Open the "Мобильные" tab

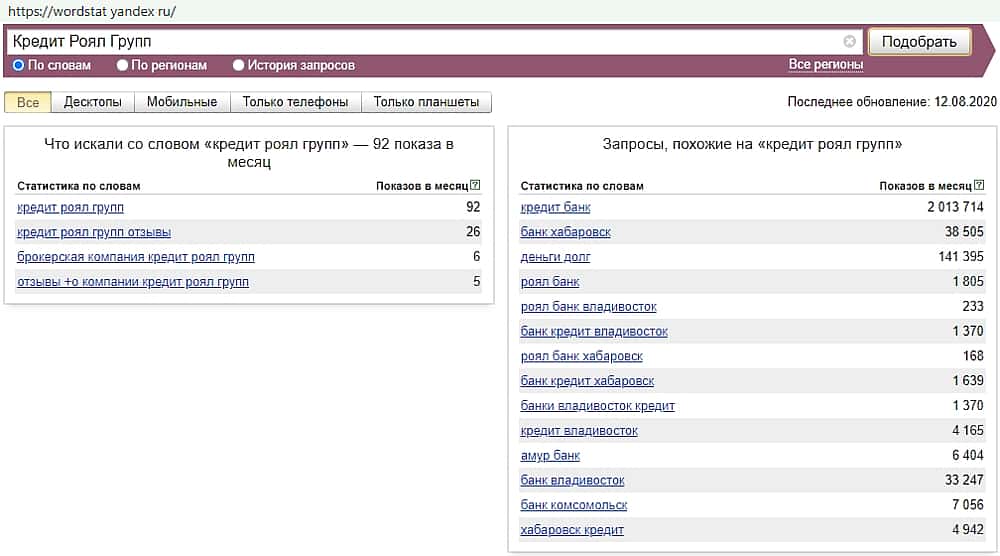click(x=182, y=102)
